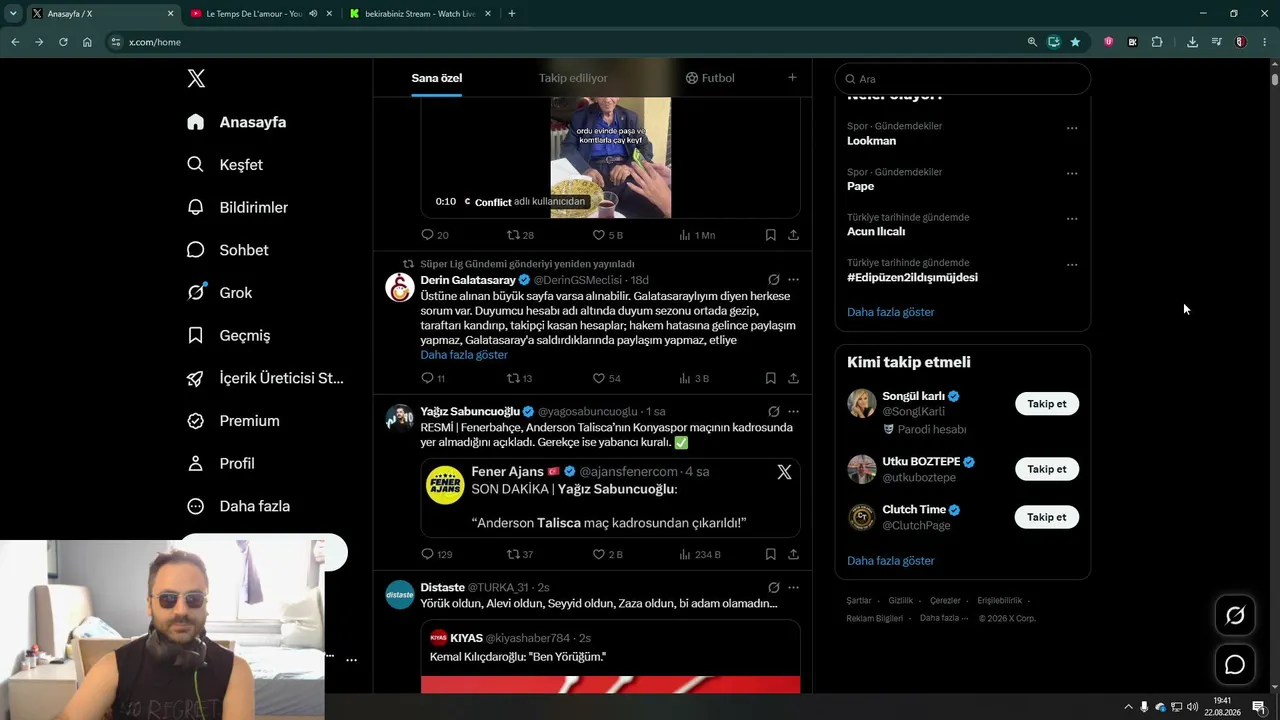
Task: View analytics showing 1 Mn views
Action: point(697,235)
